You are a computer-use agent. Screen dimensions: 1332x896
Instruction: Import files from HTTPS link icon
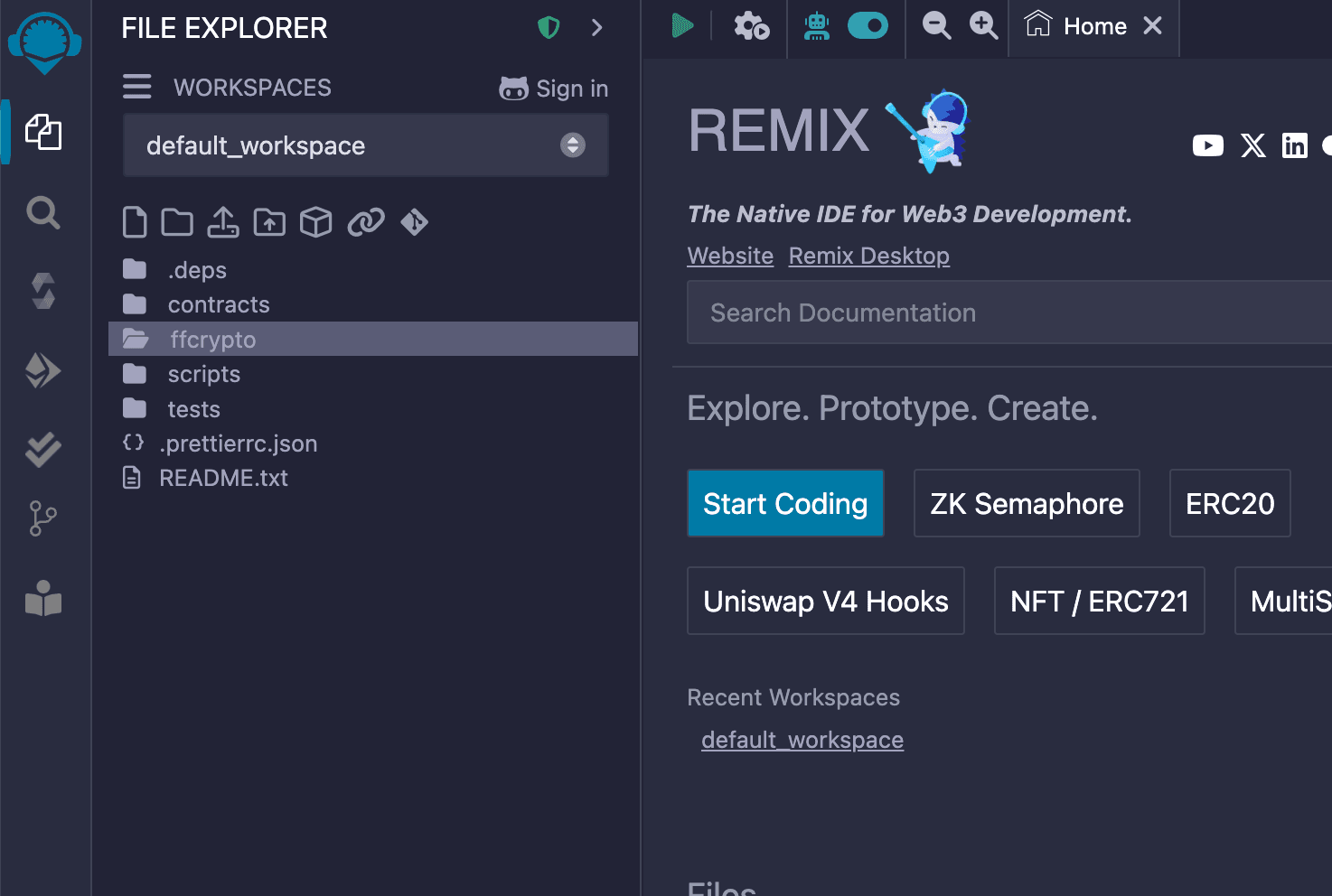[366, 221]
